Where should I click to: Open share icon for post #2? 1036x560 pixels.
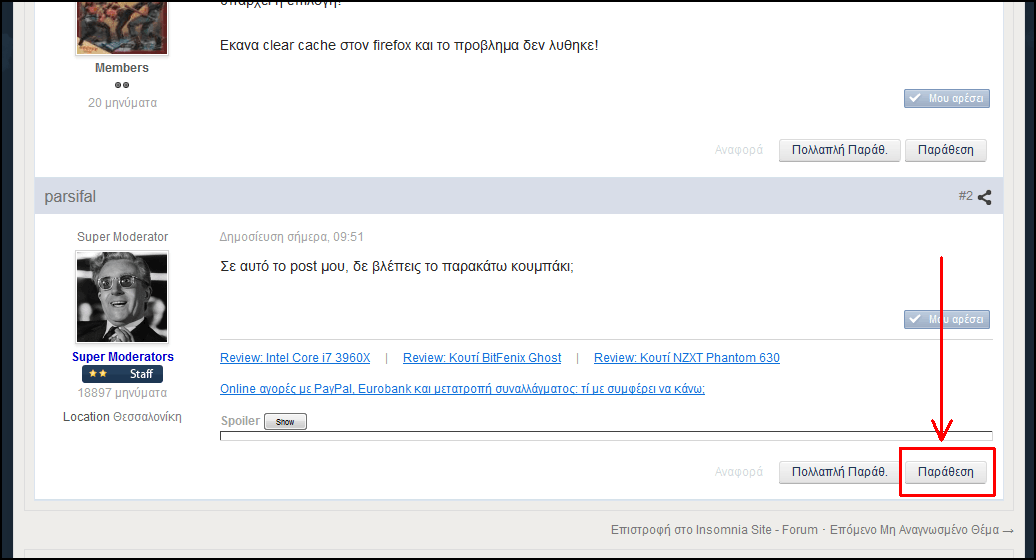(x=984, y=197)
